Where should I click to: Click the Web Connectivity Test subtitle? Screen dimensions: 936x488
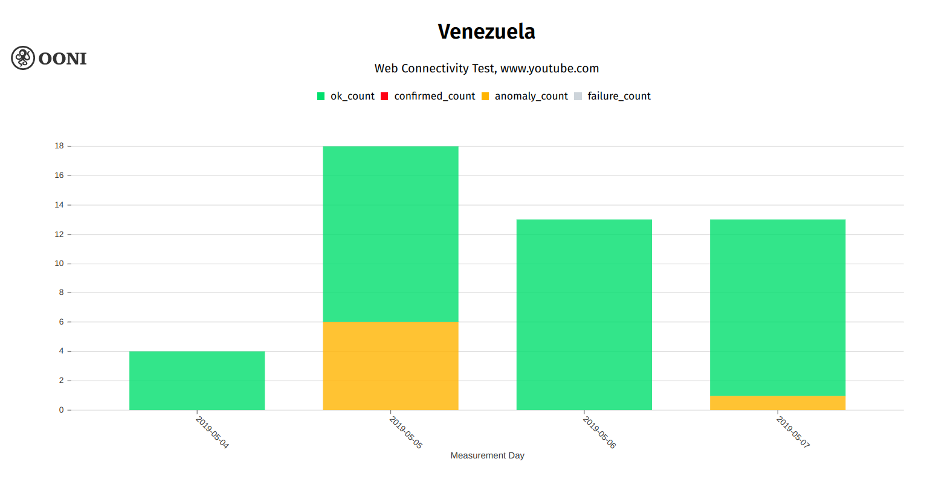click(486, 68)
